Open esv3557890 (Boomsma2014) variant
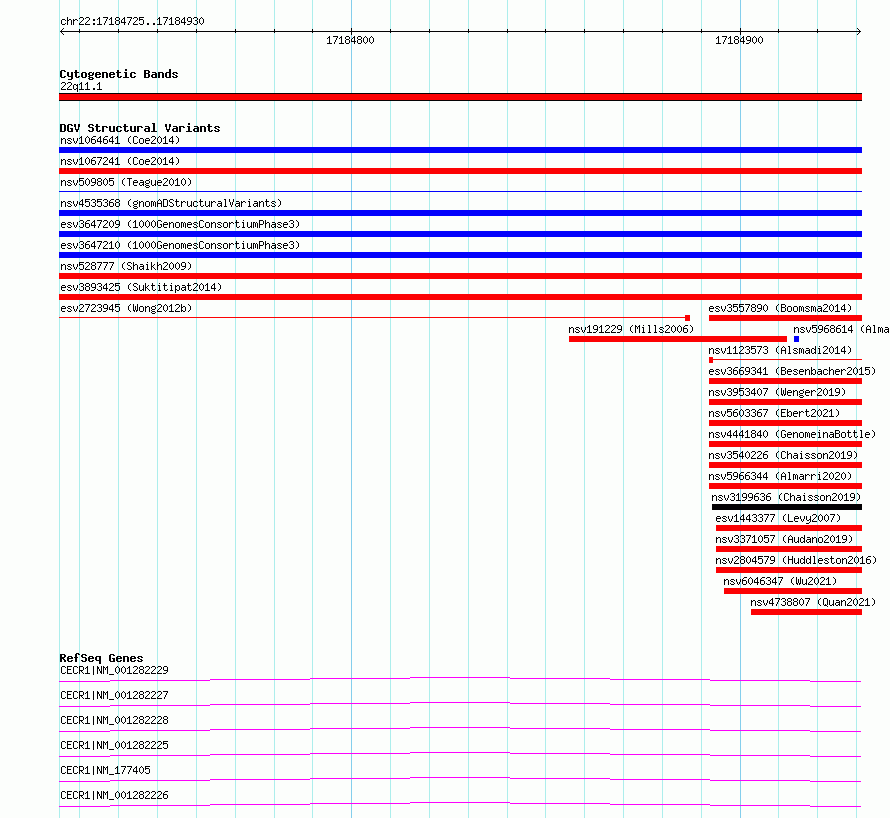Image resolution: width=890 pixels, height=818 pixels. [780, 308]
